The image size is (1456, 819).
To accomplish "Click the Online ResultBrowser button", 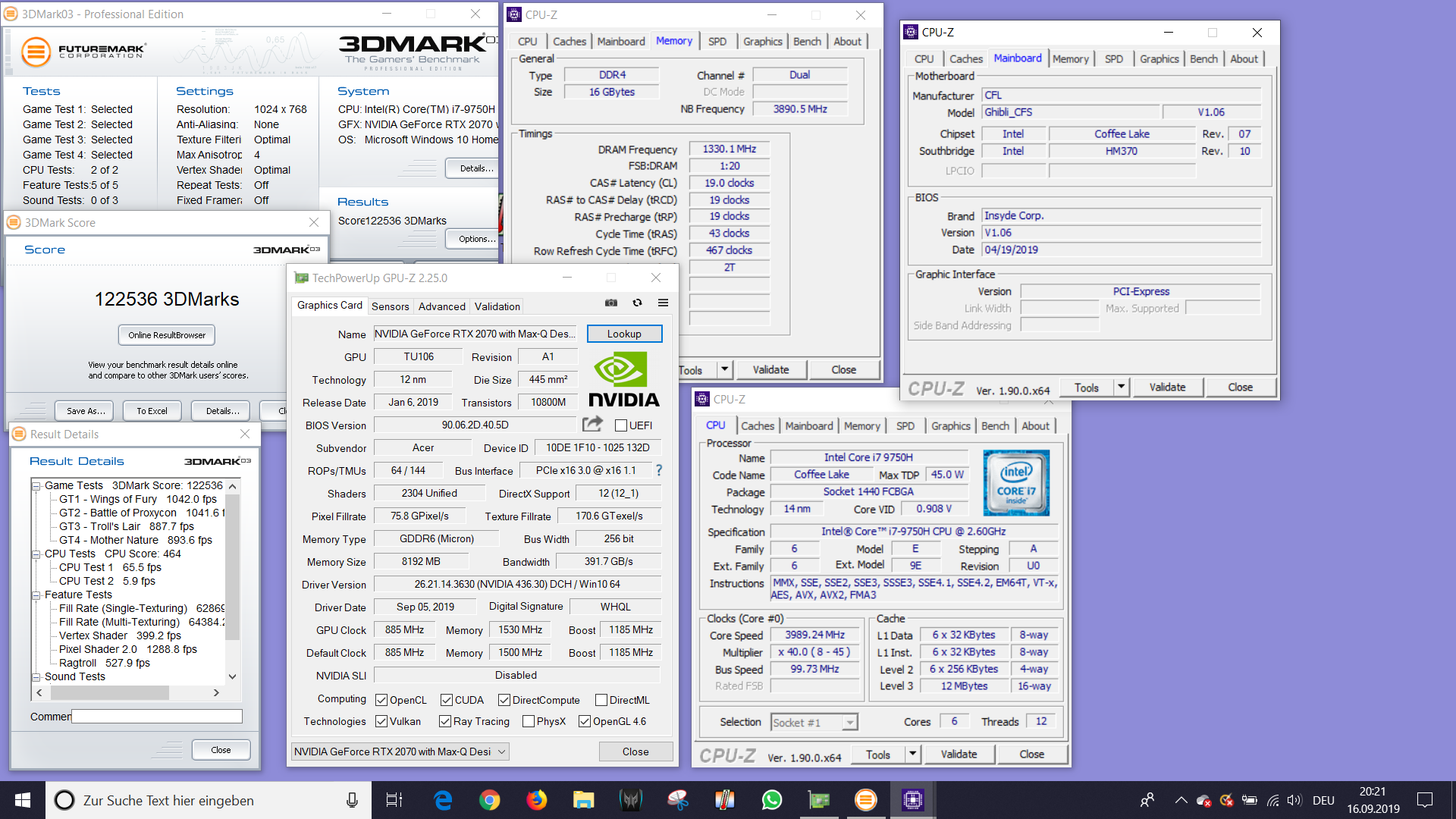I will [167, 334].
